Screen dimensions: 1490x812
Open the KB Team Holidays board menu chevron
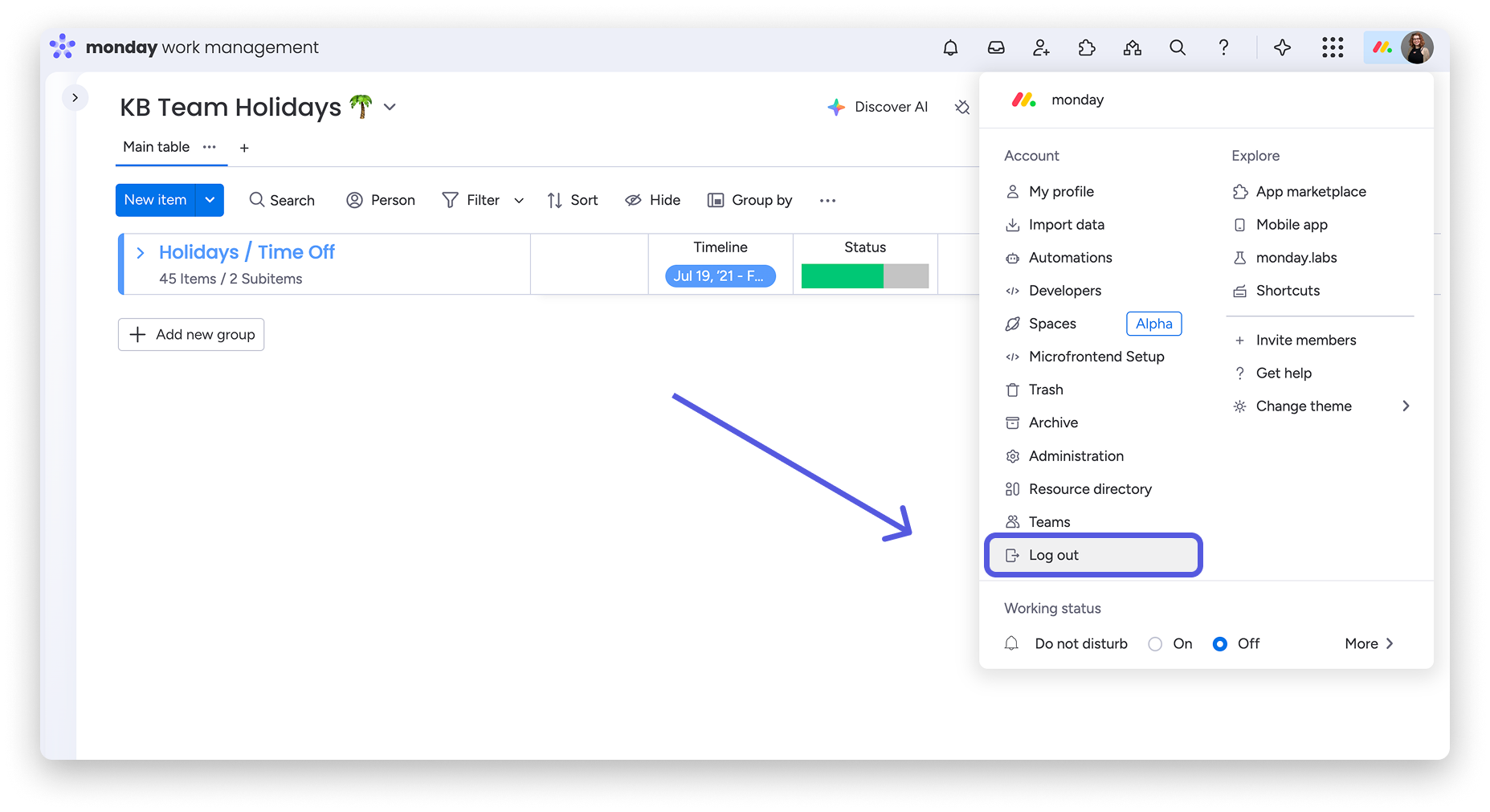[x=390, y=107]
